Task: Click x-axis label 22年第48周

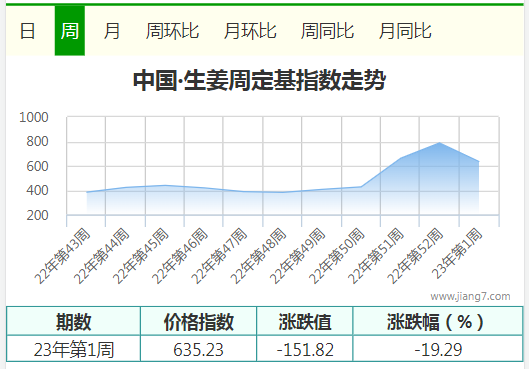Action: coord(258,256)
